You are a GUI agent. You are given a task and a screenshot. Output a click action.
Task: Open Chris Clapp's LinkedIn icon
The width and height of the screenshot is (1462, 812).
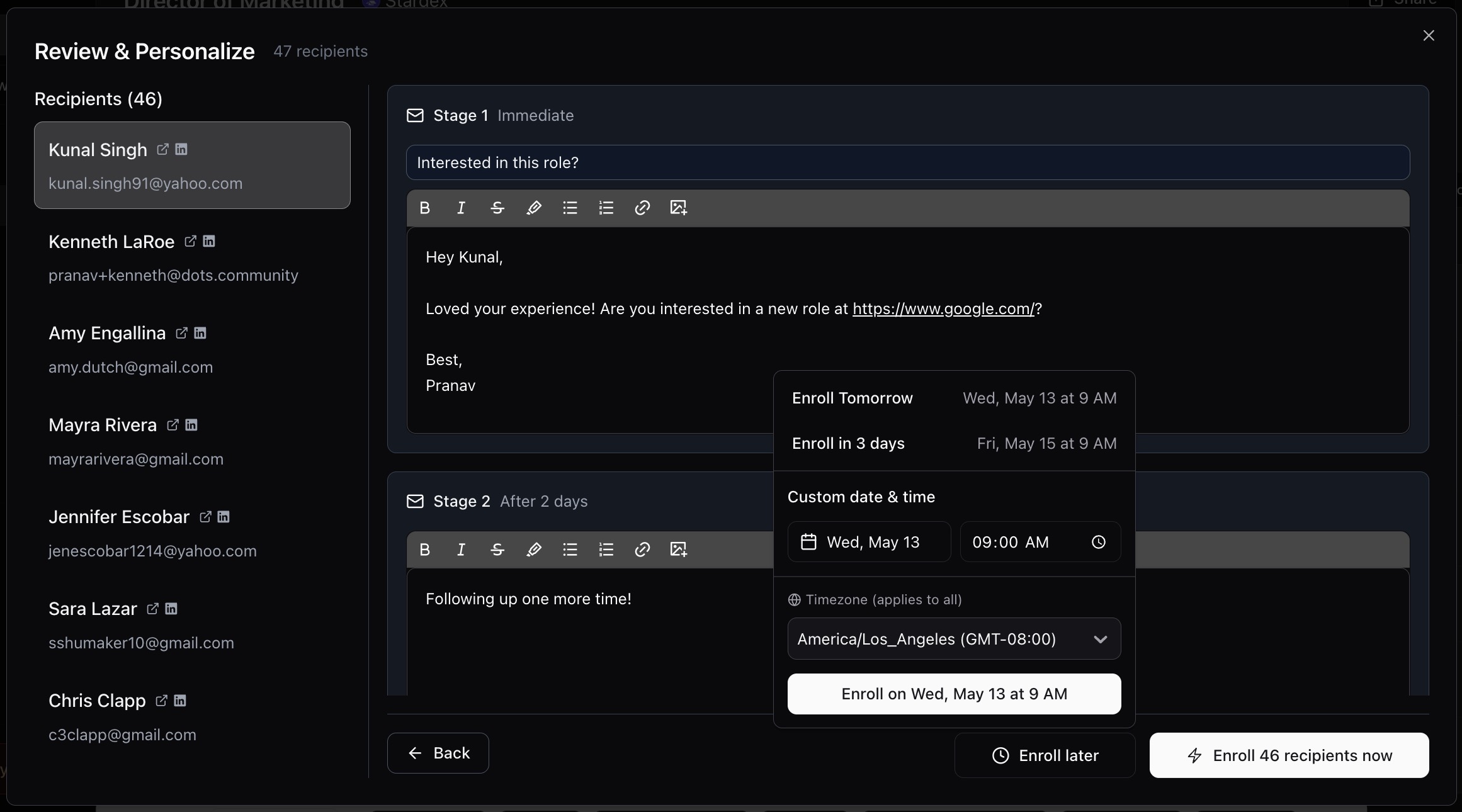(x=180, y=701)
